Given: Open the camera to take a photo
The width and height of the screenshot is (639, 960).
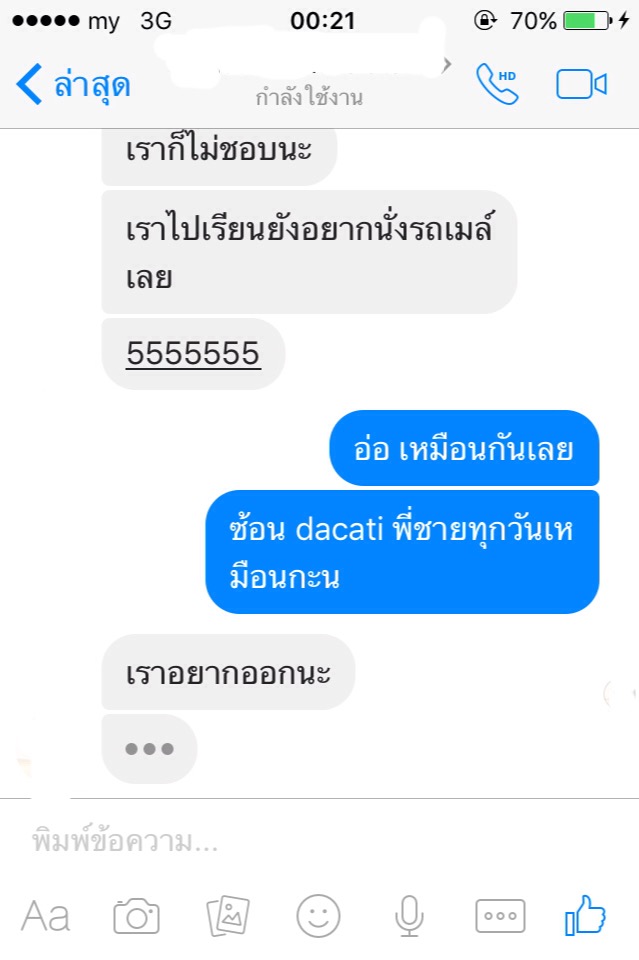Looking at the screenshot, I should point(136,917).
